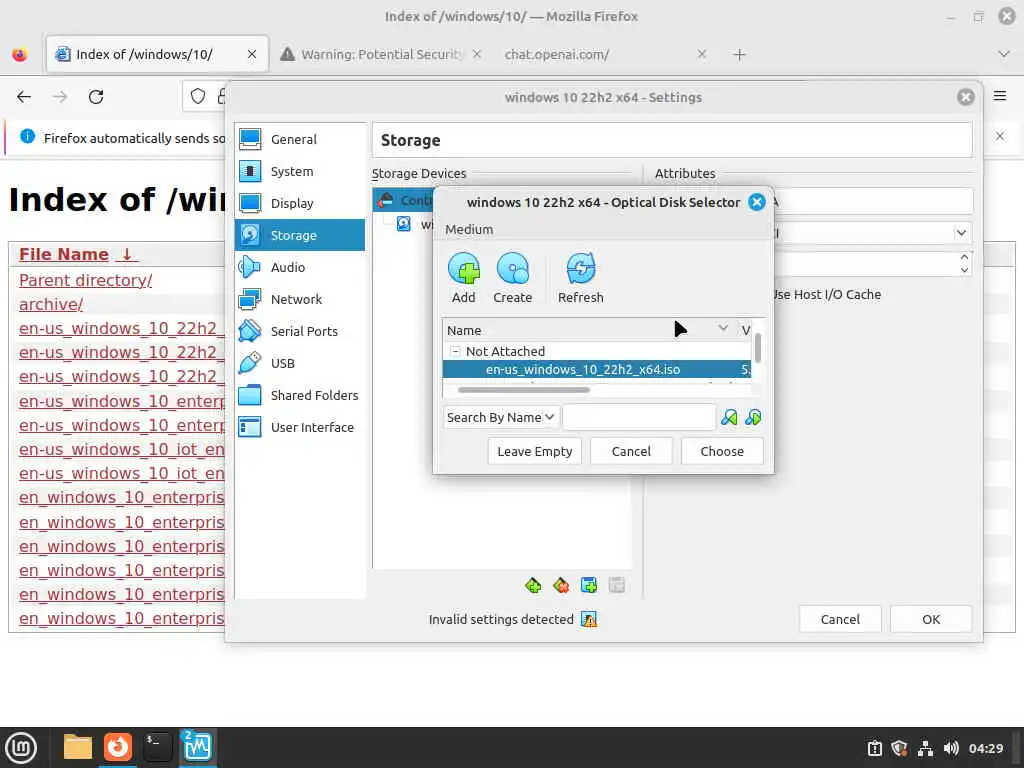Click the Name column sort chevron
Screen dimensions: 1024x768
(723, 328)
